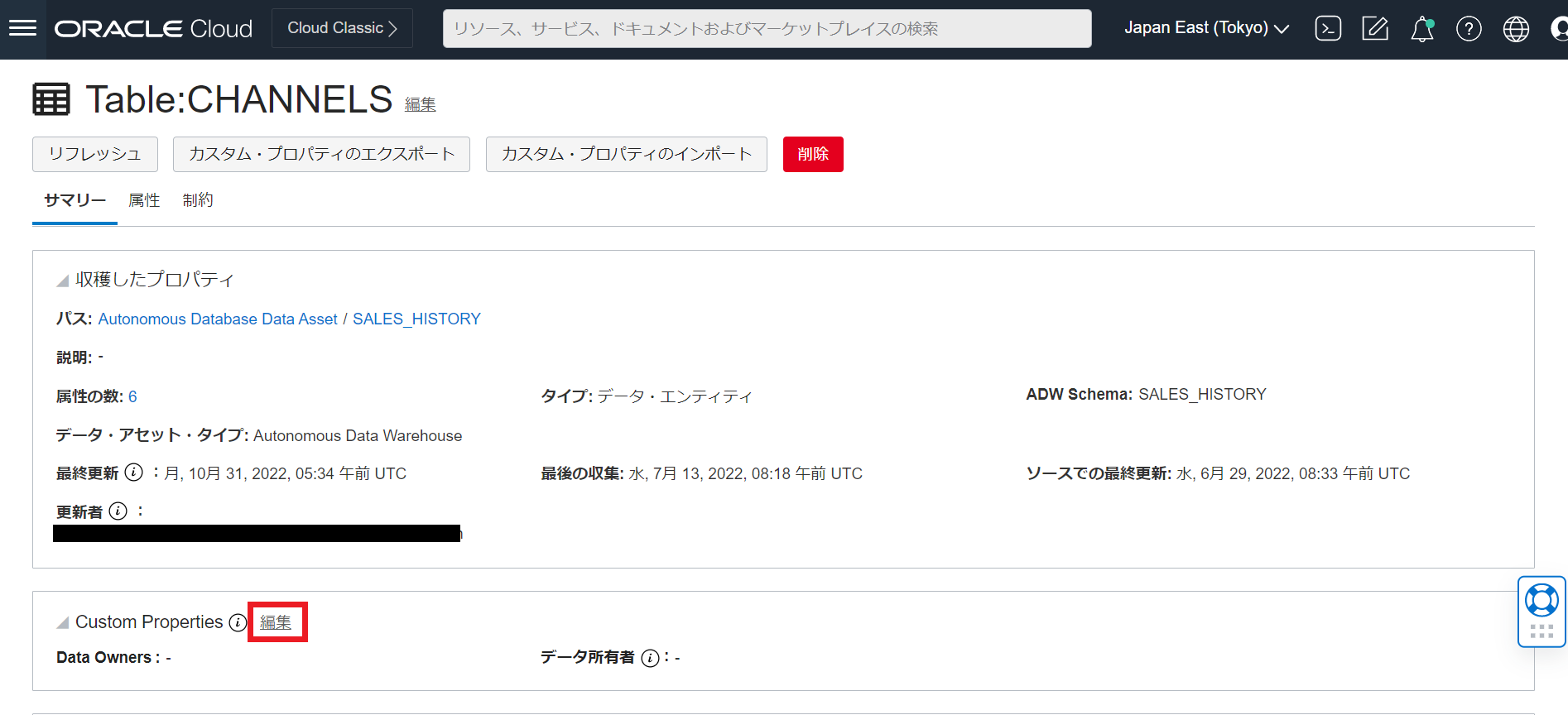This screenshot has width=1568, height=715.
Task: Click the edit/feedback pencil icon in header
Action: [x=1375, y=29]
